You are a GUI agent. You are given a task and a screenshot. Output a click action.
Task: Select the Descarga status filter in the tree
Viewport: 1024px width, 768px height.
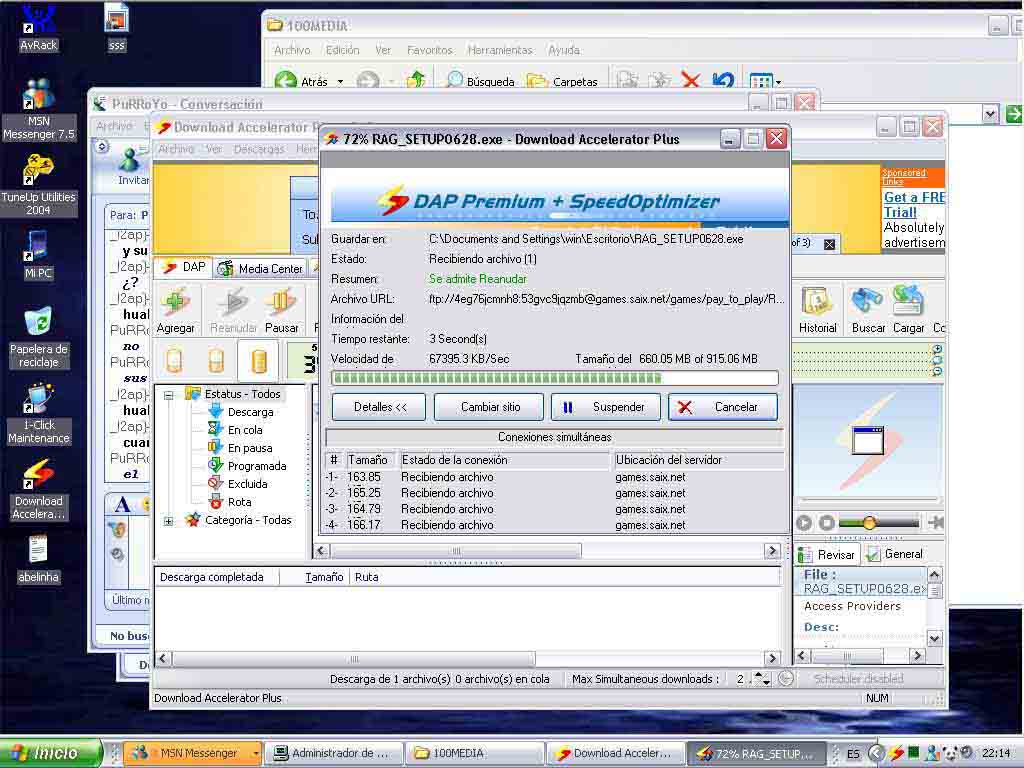[x=240, y=412]
